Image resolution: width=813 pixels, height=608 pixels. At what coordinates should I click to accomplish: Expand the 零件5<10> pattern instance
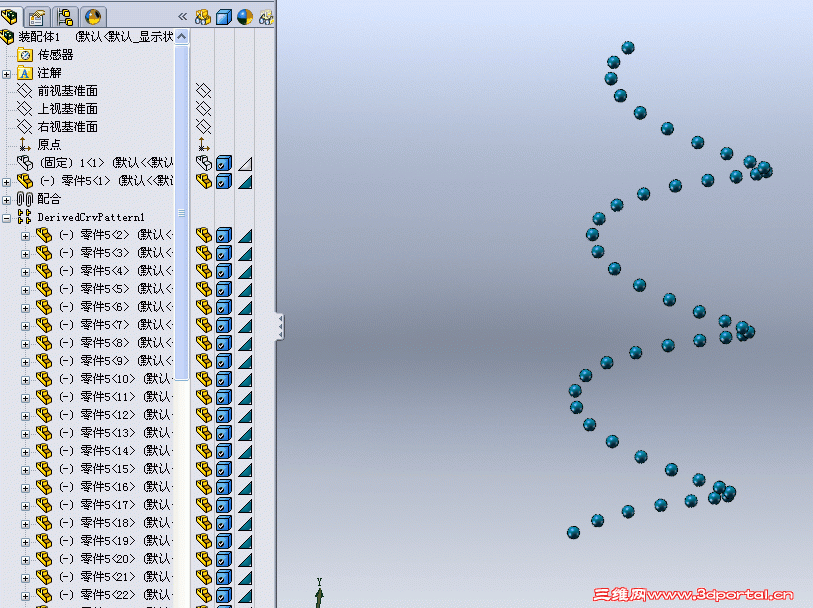click(x=25, y=380)
